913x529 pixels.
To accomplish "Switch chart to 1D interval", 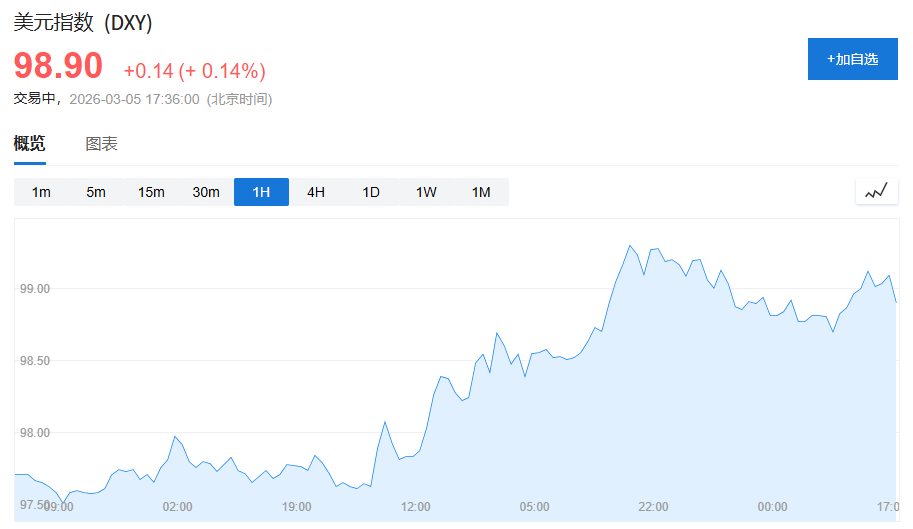I will (x=371, y=192).
